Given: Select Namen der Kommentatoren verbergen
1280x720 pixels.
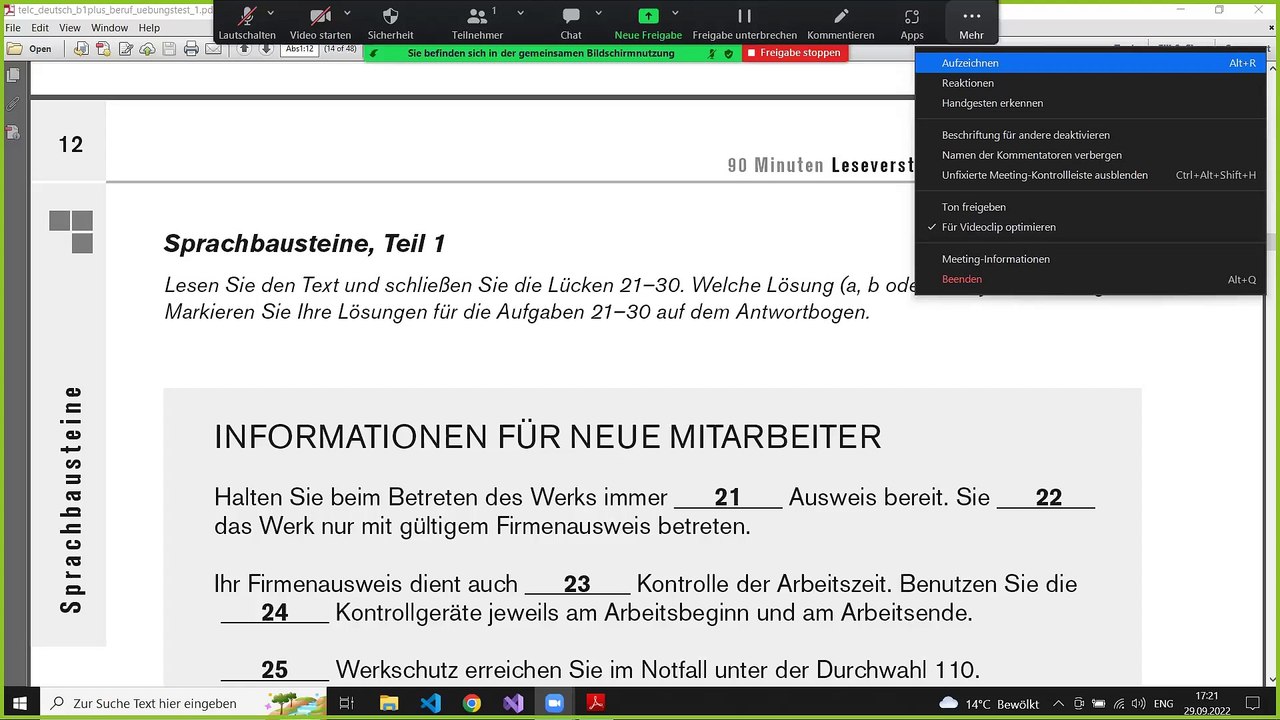Looking at the screenshot, I should (x=1090, y=155).
